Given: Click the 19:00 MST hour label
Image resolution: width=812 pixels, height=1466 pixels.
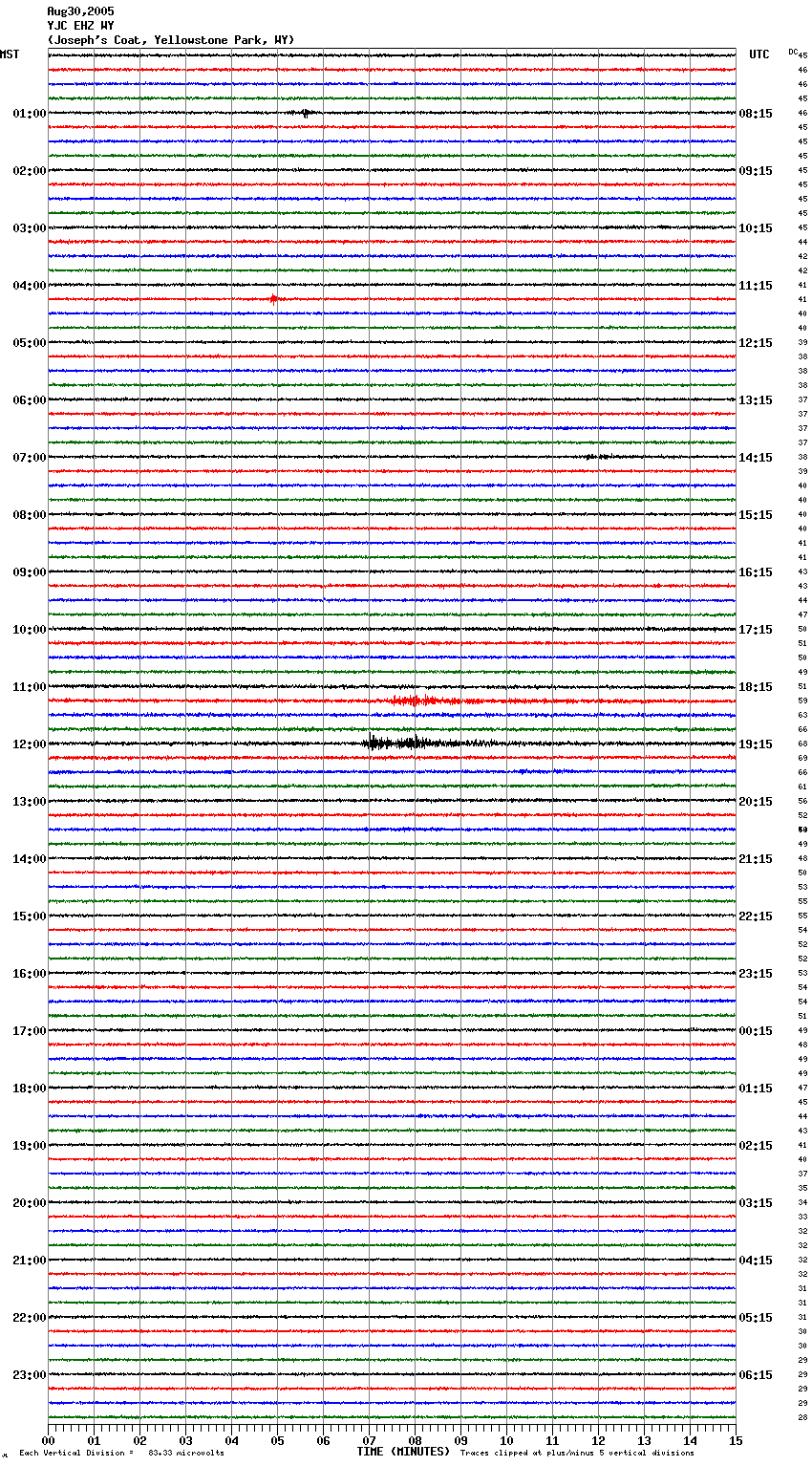Looking at the screenshot, I should 30,1146.
